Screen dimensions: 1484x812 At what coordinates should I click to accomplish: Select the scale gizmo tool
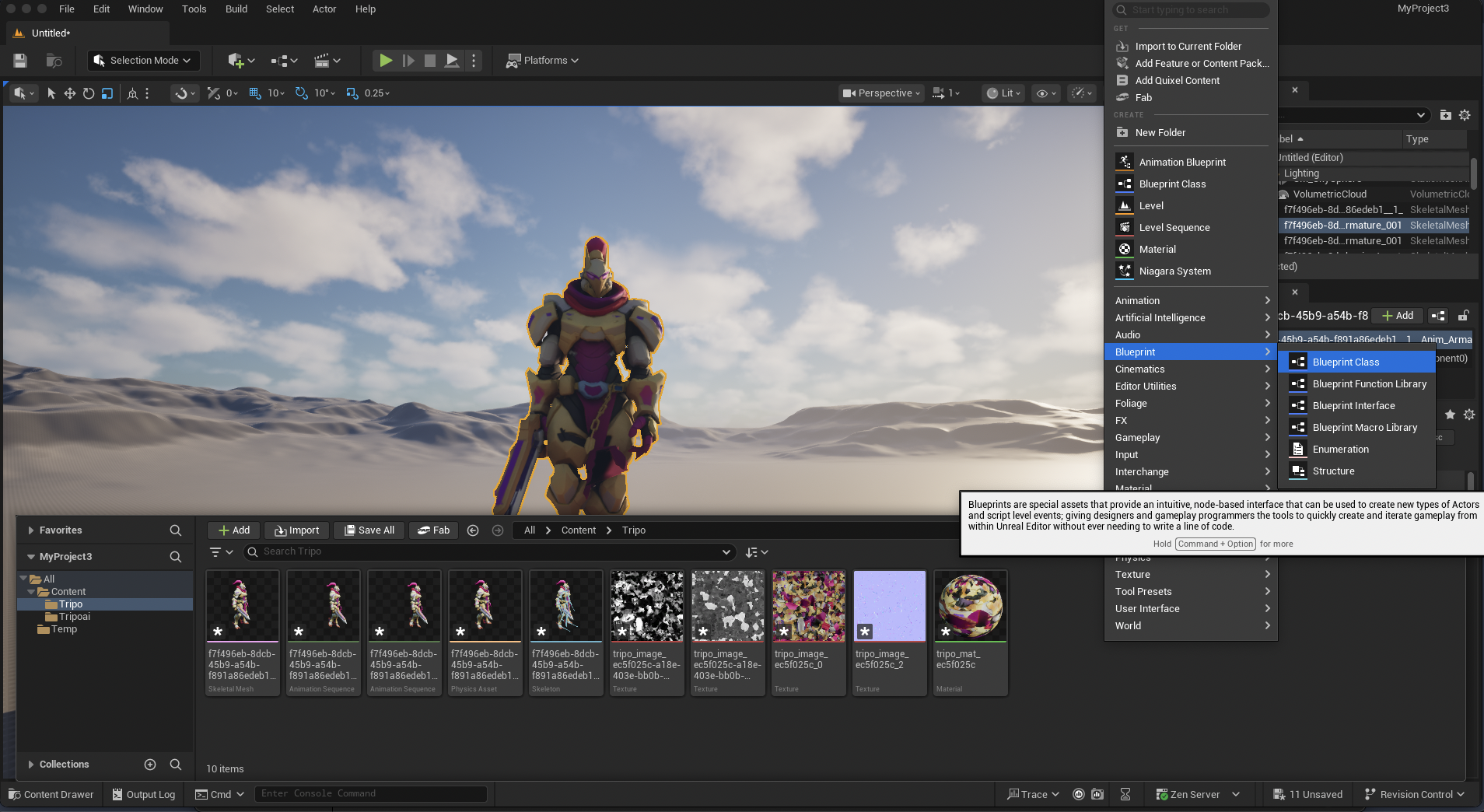click(x=107, y=93)
